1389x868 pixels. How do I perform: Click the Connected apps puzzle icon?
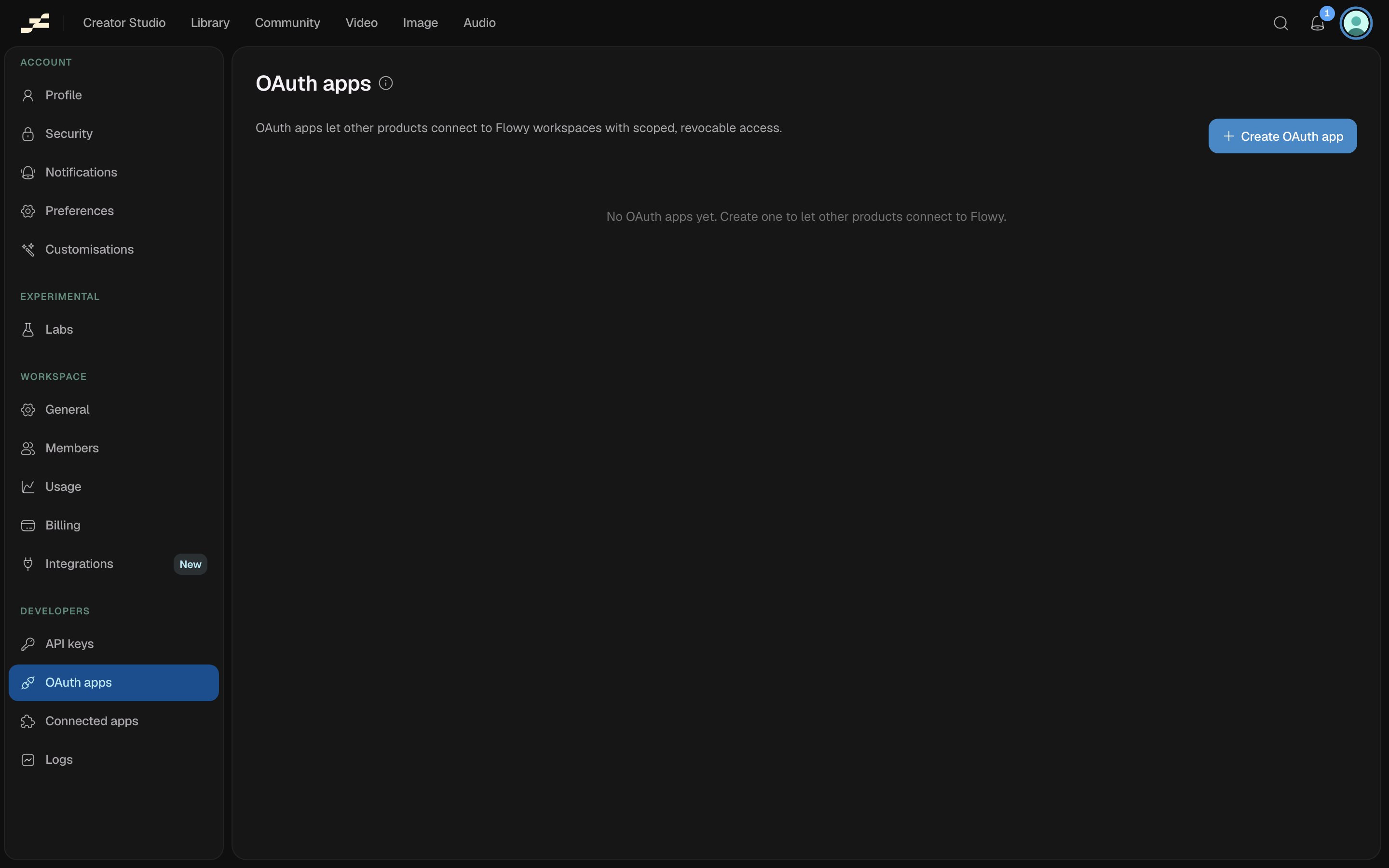(27, 721)
